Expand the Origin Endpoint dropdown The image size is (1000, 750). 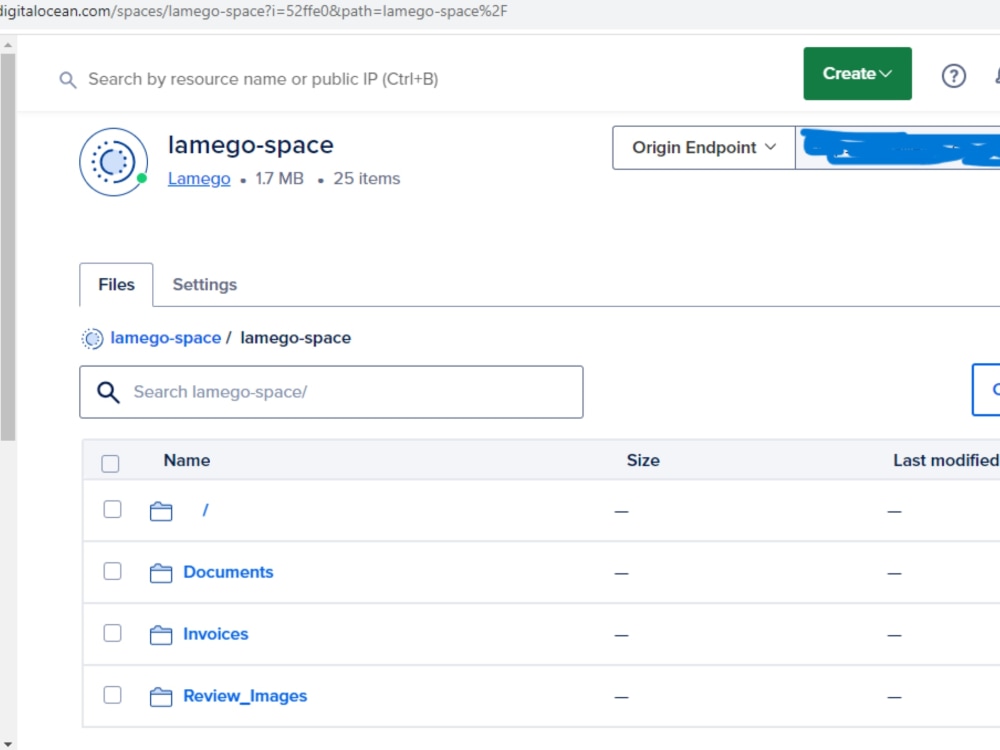click(x=704, y=148)
